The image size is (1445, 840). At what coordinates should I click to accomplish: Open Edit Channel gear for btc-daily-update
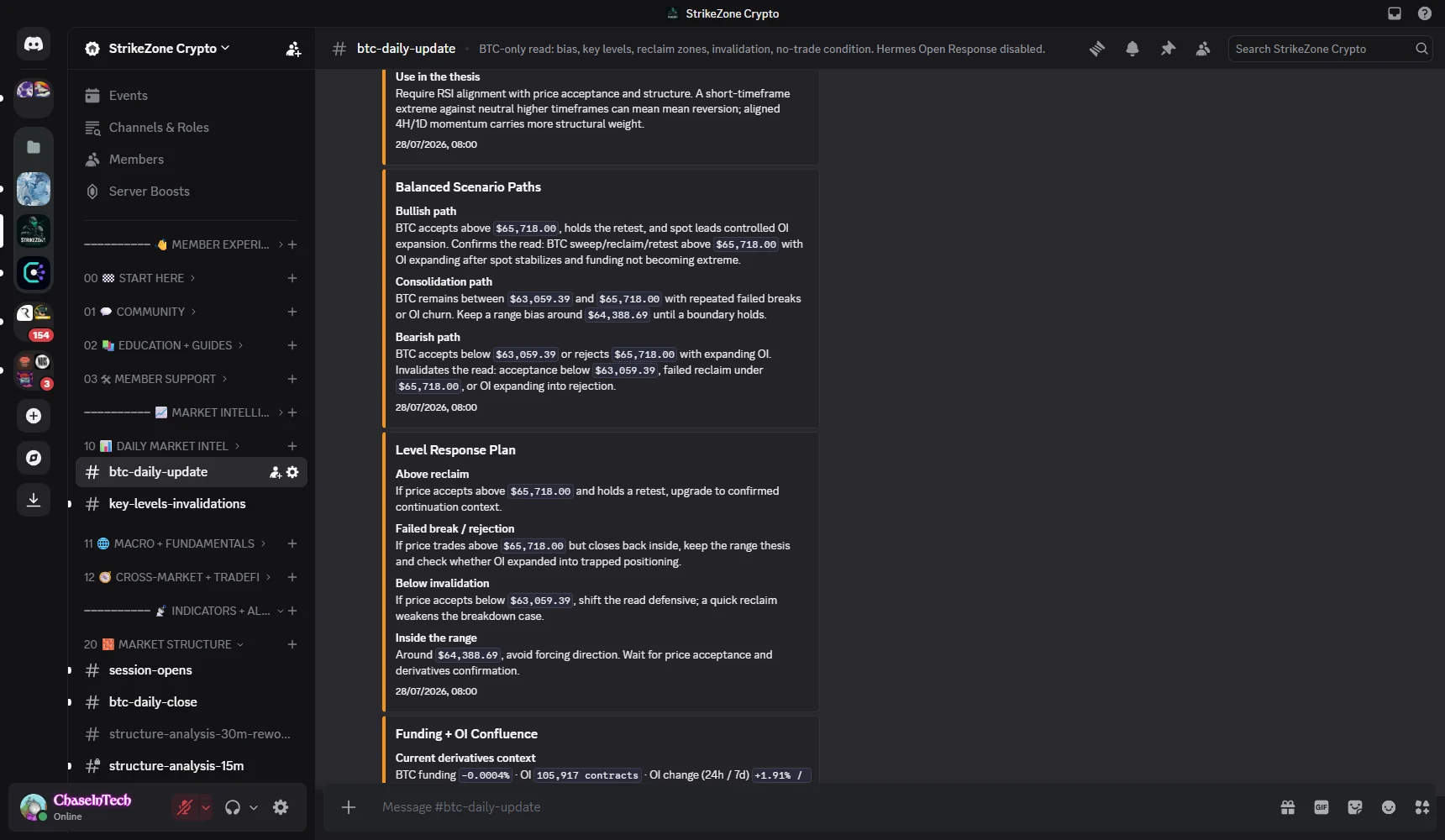click(x=292, y=472)
